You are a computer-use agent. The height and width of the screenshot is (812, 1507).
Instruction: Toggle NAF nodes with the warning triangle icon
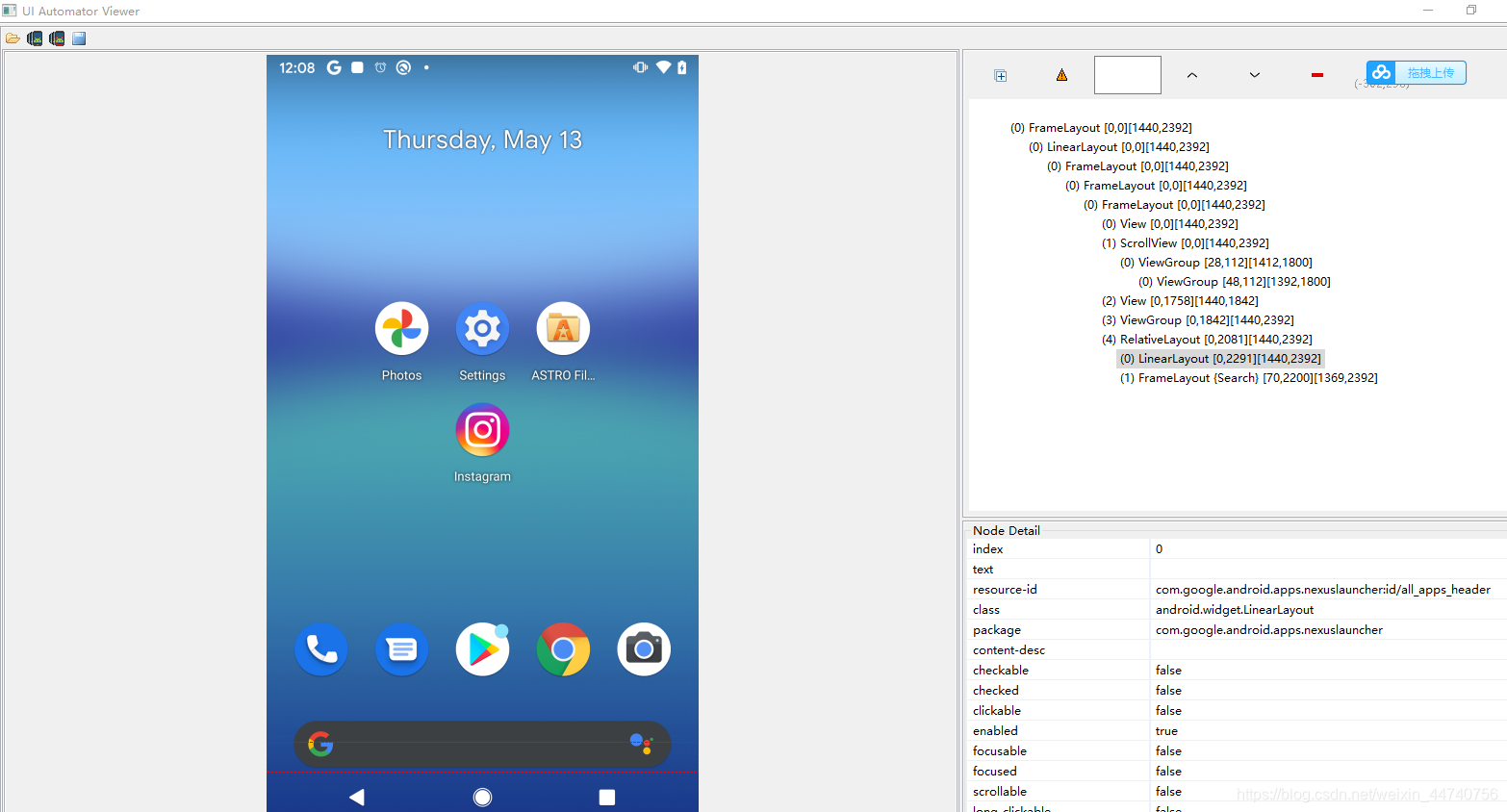tap(1061, 75)
